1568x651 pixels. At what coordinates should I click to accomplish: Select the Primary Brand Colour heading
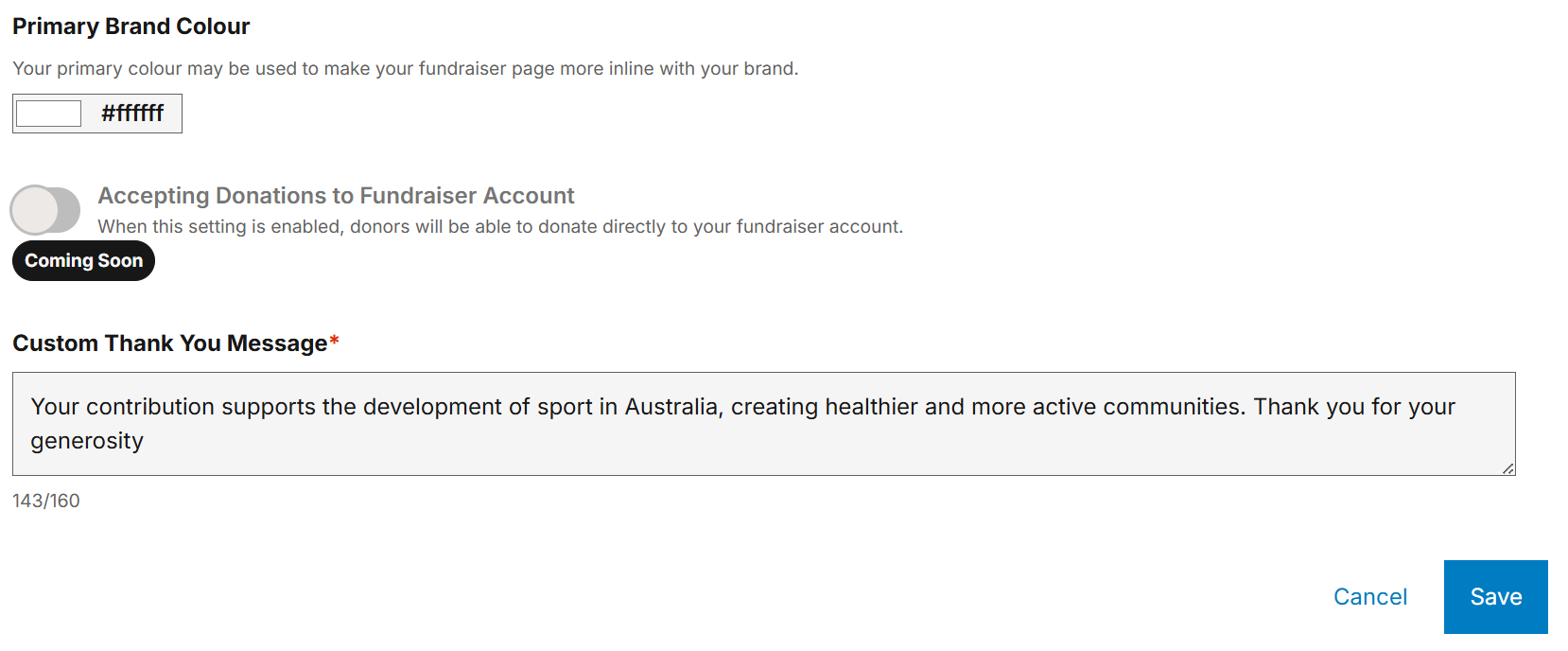[x=131, y=26]
